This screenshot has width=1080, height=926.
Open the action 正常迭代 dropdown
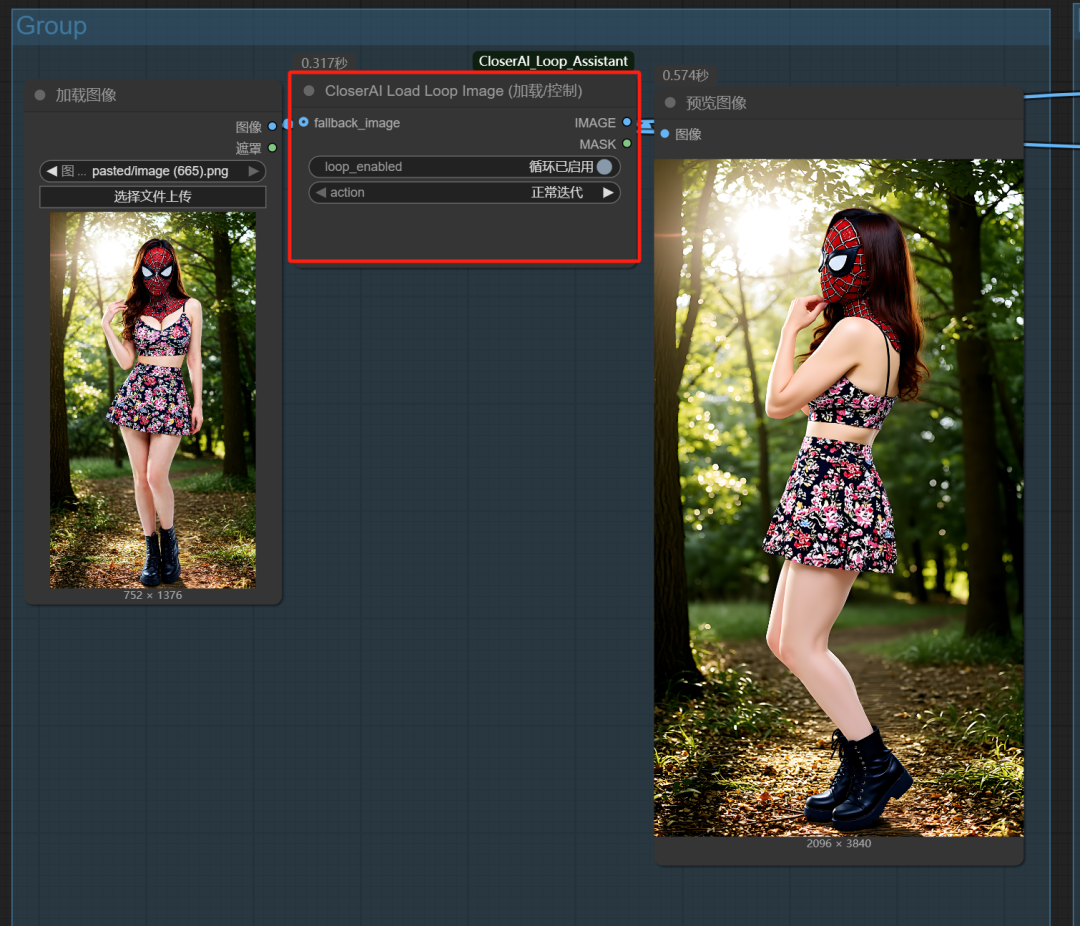(x=465, y=192)
